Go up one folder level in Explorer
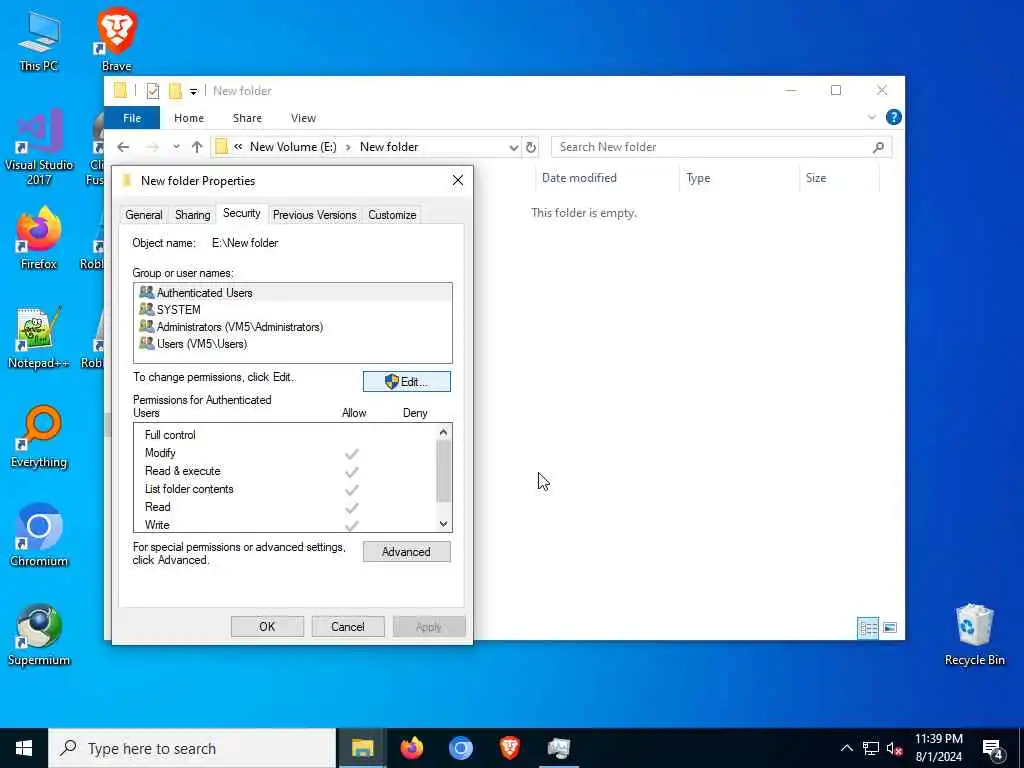Image resolution: width=1024 pixels, height=768 pixels. click(197, 147)
